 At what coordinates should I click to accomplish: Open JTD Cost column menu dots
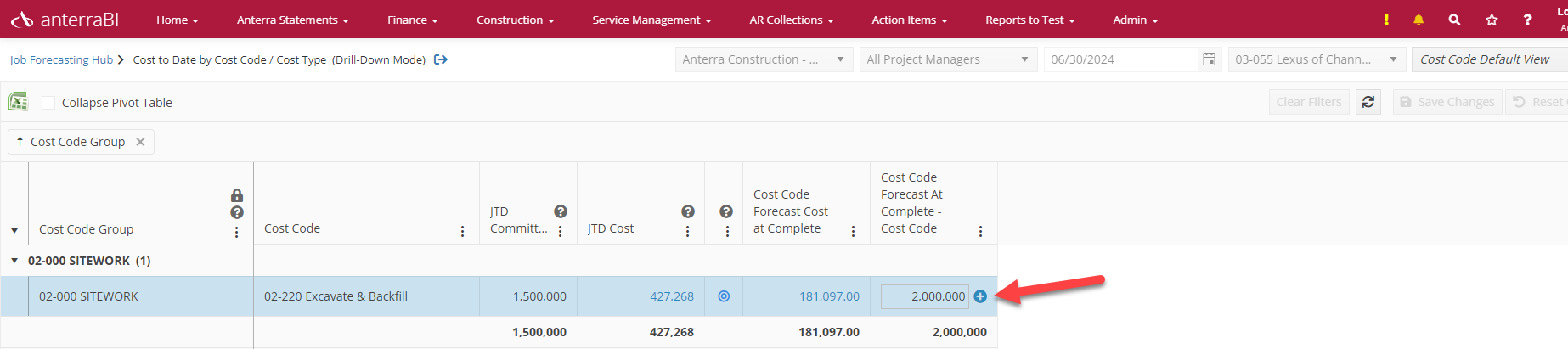[x=687, y=231]
